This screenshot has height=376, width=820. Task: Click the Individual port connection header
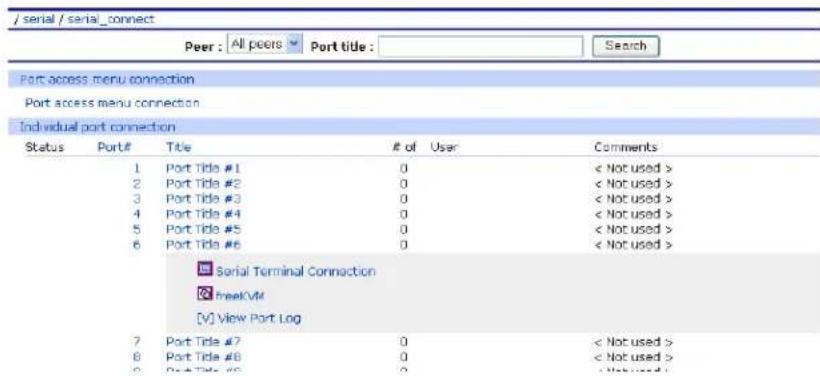click(x=97, y=127)
